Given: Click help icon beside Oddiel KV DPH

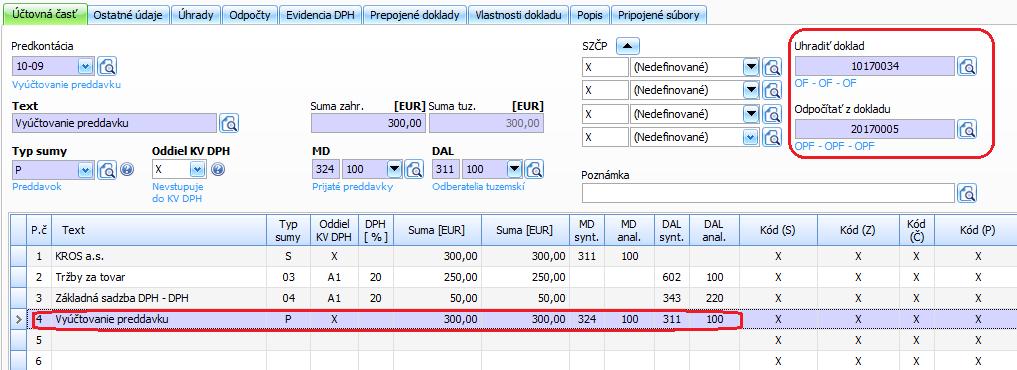Looking at the screenshot, I should click(x=218, y=170).
